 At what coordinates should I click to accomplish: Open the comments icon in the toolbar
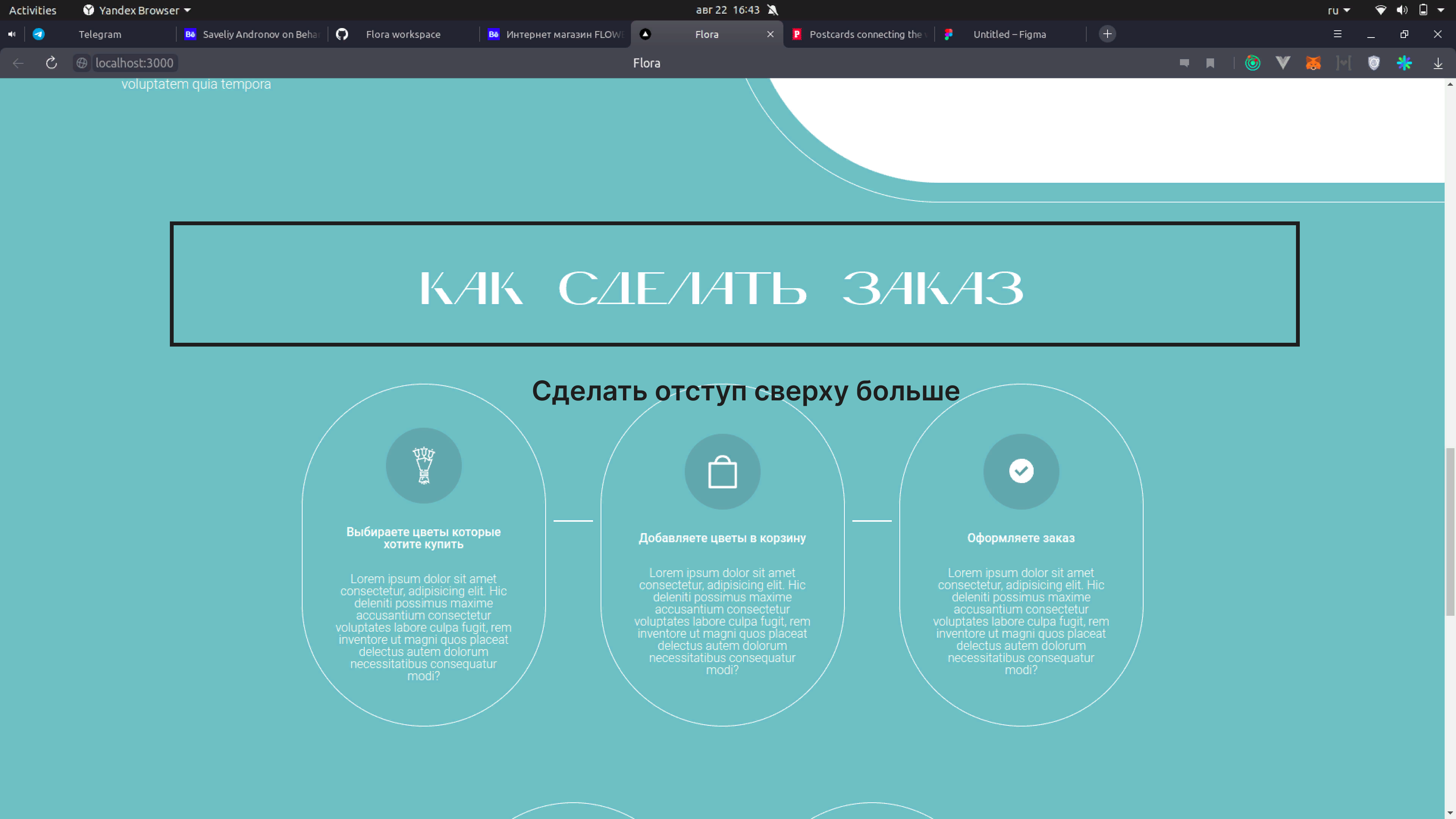point(1184,63)
